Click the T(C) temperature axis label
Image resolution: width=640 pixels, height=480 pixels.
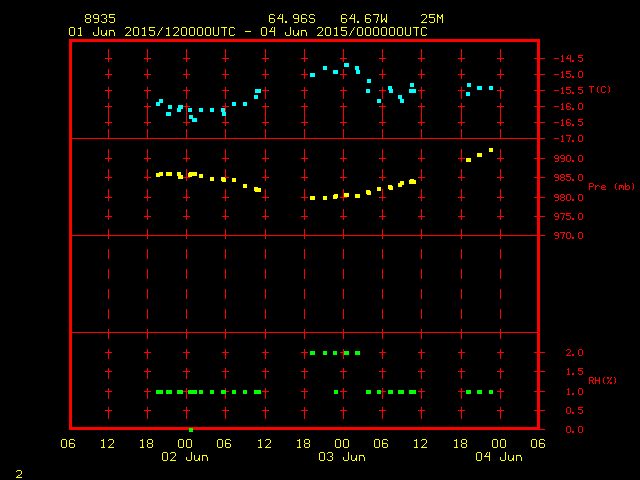coord(600,90)
